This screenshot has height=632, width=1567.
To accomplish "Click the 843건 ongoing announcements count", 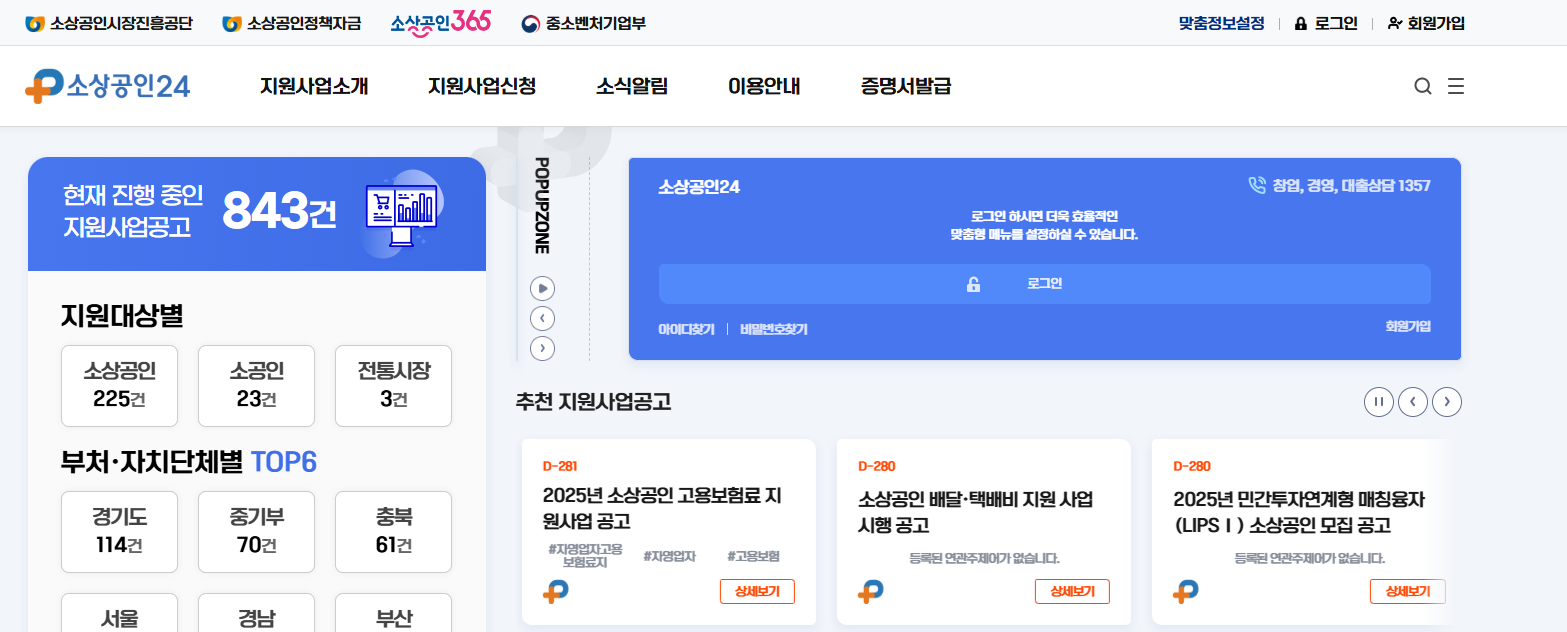I will [279, 212].
